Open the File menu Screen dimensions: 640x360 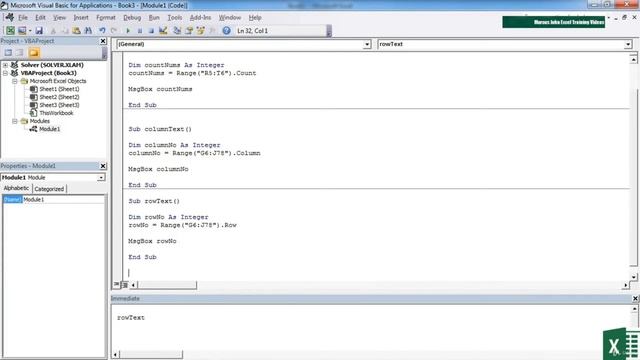point(23,18)
